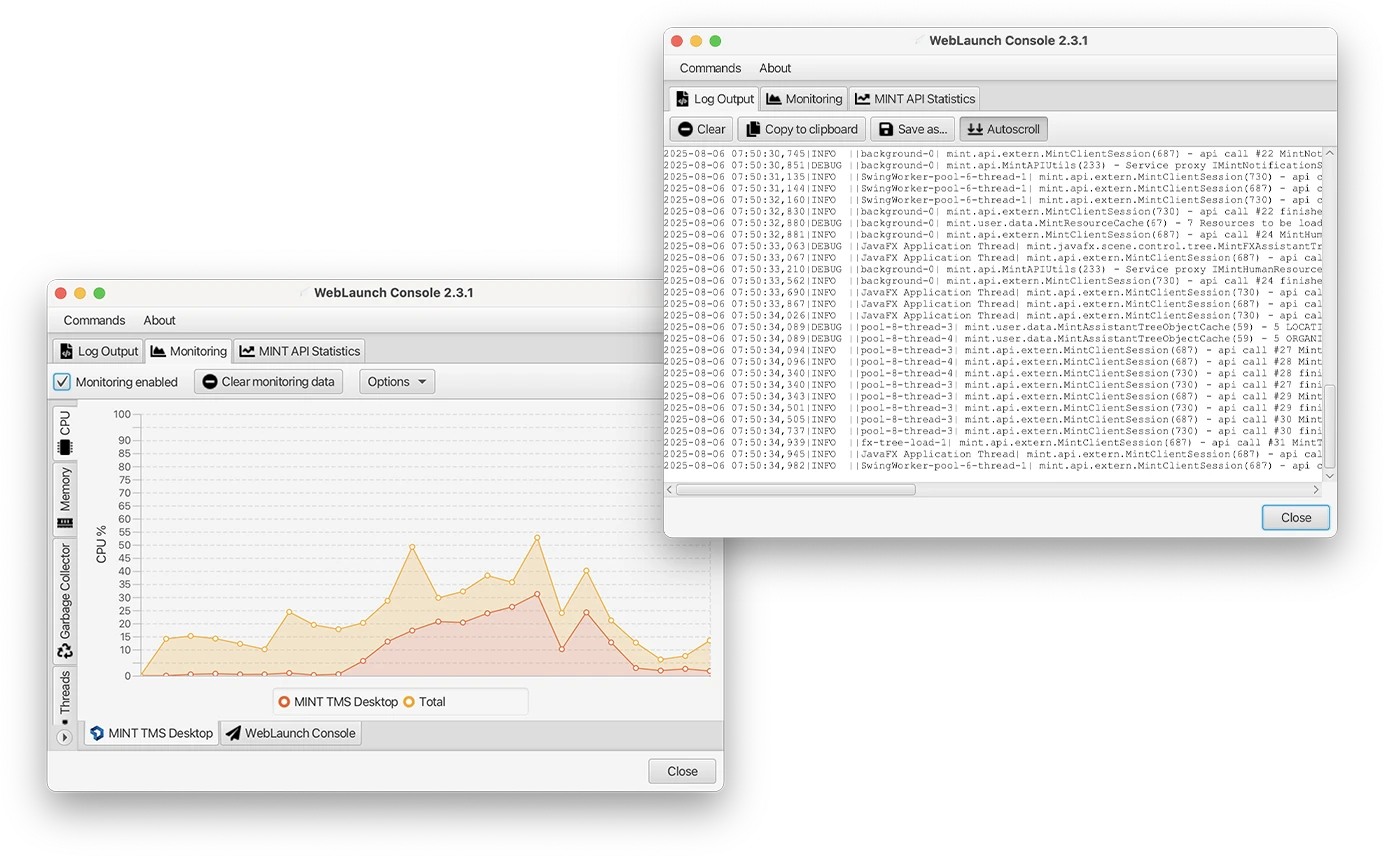
Task: Open Commands menu in right window
Action: point(710,68)
